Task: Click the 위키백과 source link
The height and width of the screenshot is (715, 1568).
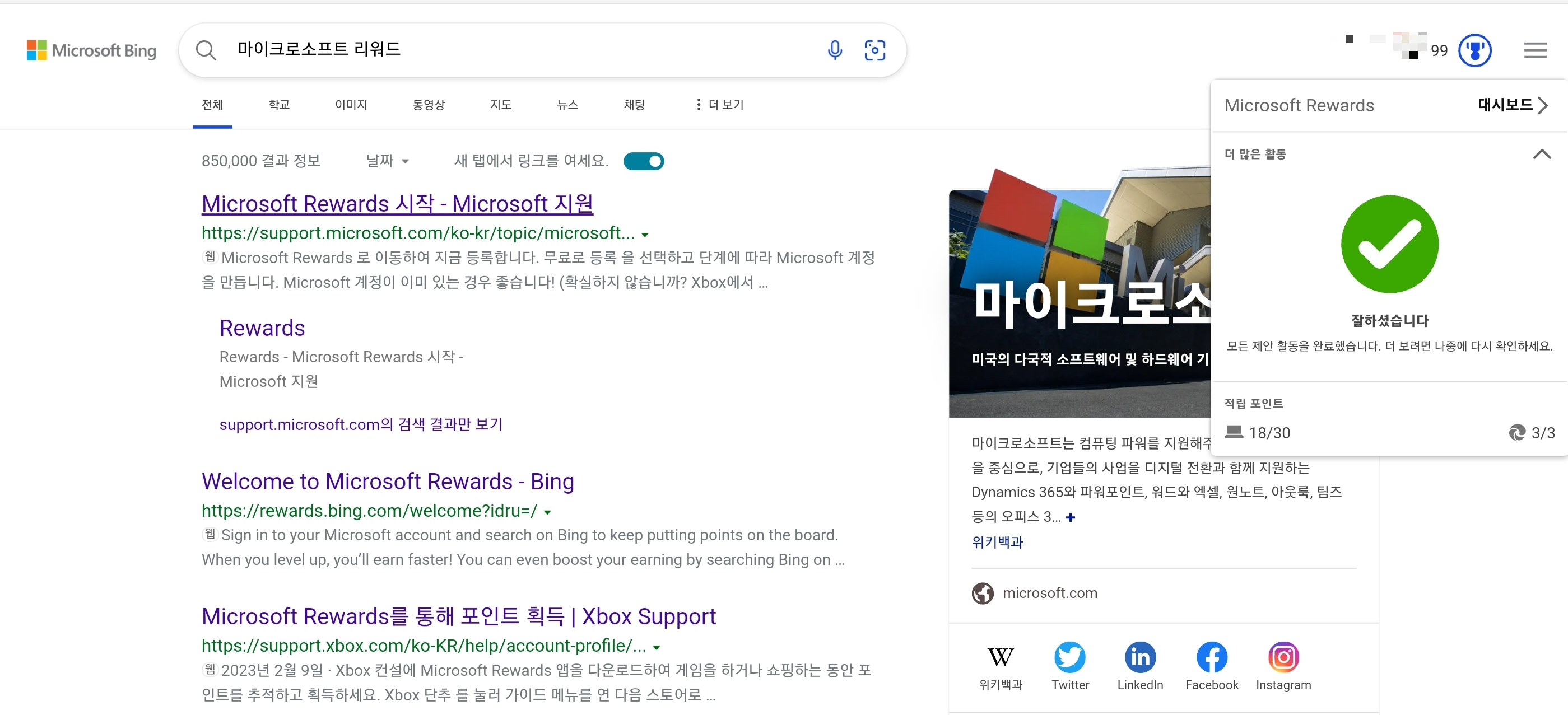Action: point(997,541)
